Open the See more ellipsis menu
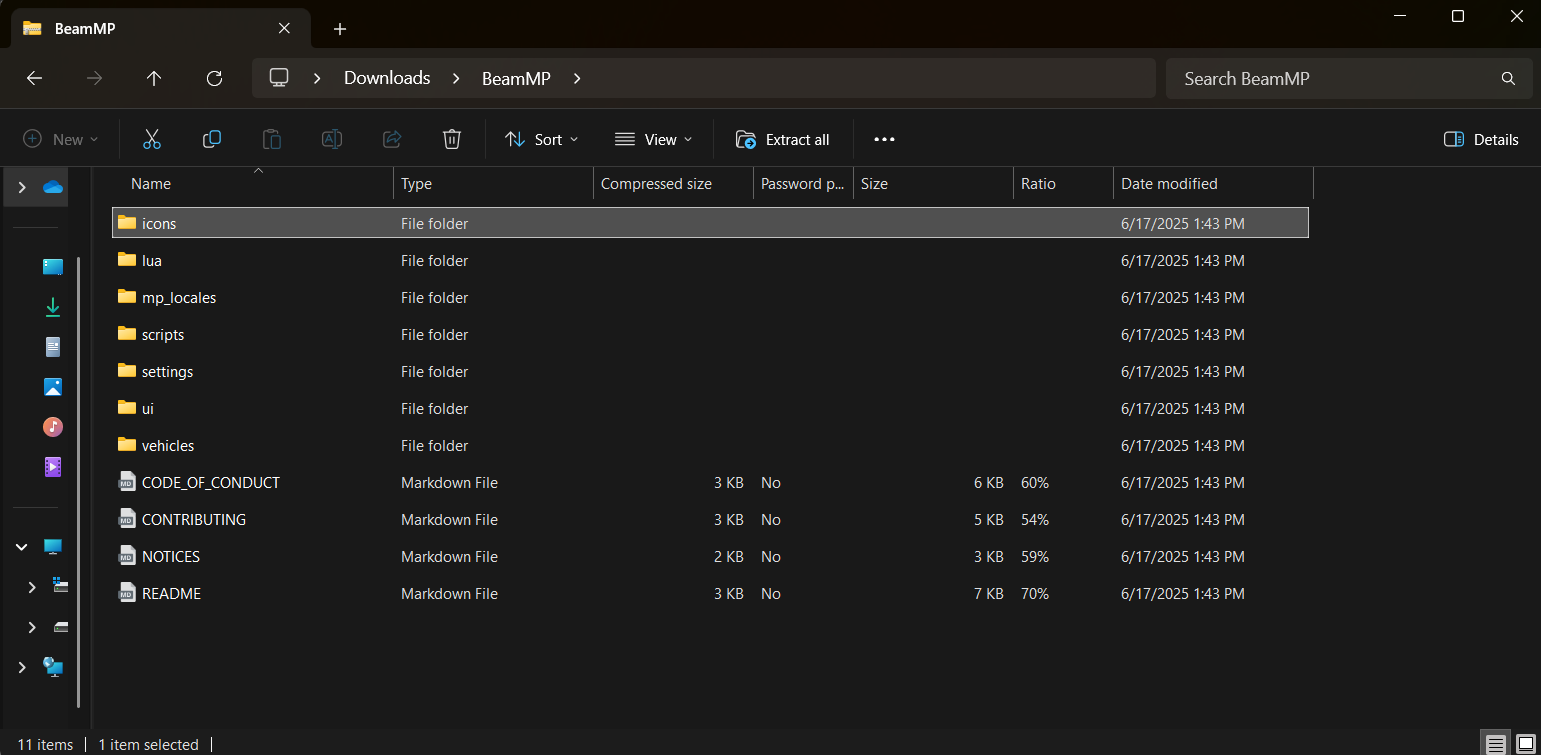Screen dimensions: 1541x755 [884, 139]
